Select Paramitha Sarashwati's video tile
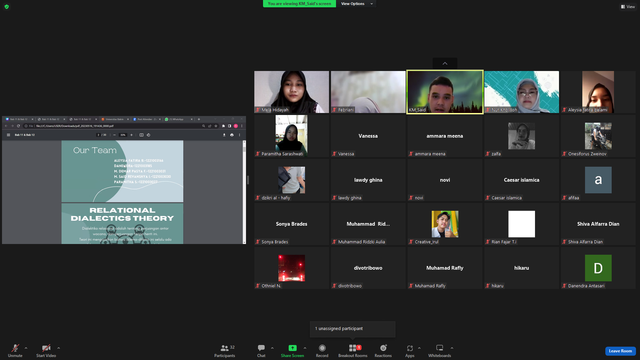640x360 pixels. click(x=291, y=136)
